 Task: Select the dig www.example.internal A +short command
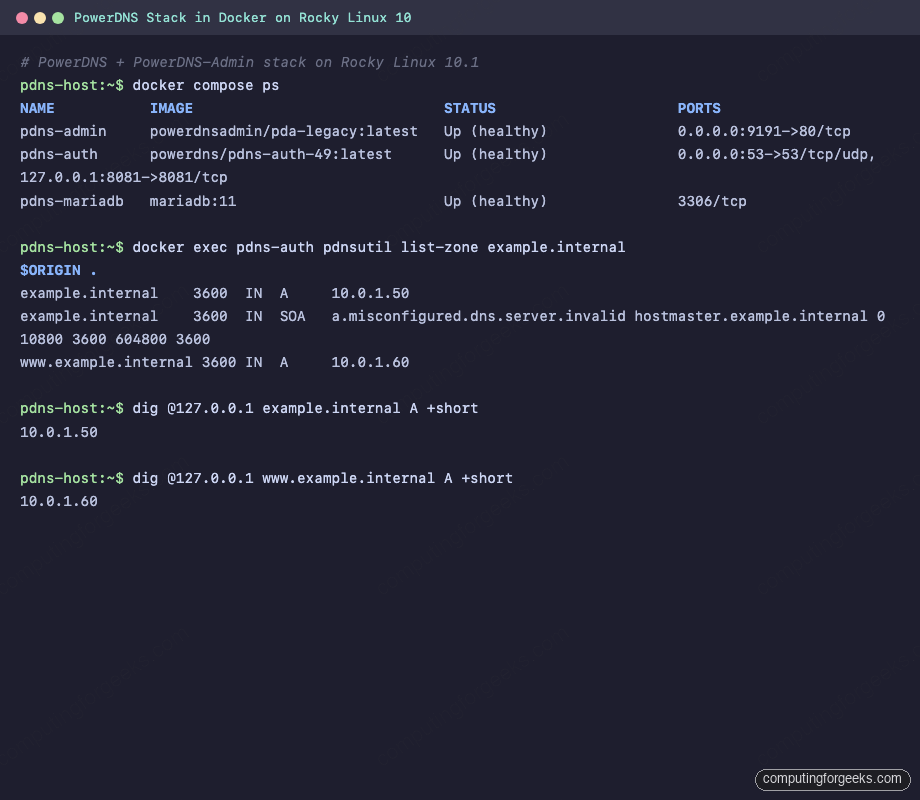pyautogui.click(x=322, y=478)
